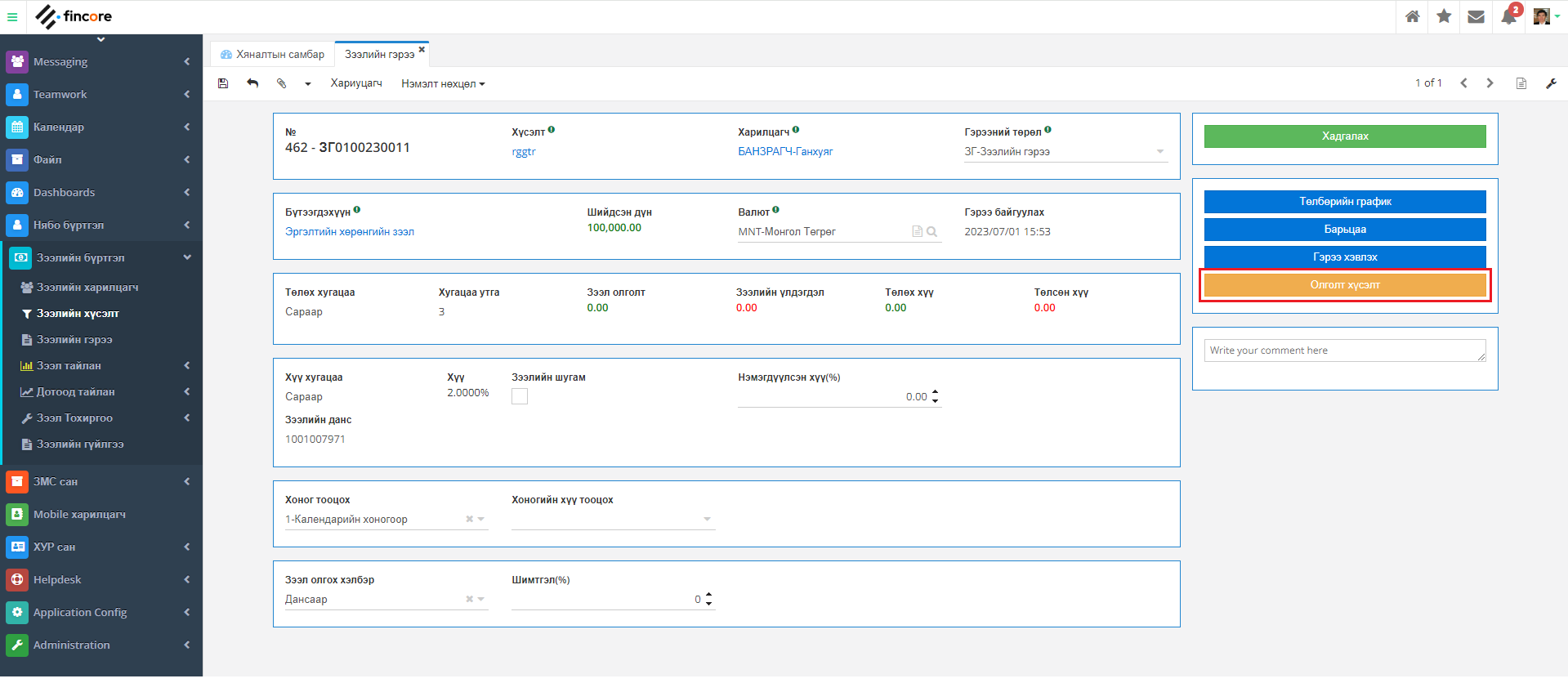1568x683 pixels.
Task: Click the Валют field document icon
Action: 917,232
